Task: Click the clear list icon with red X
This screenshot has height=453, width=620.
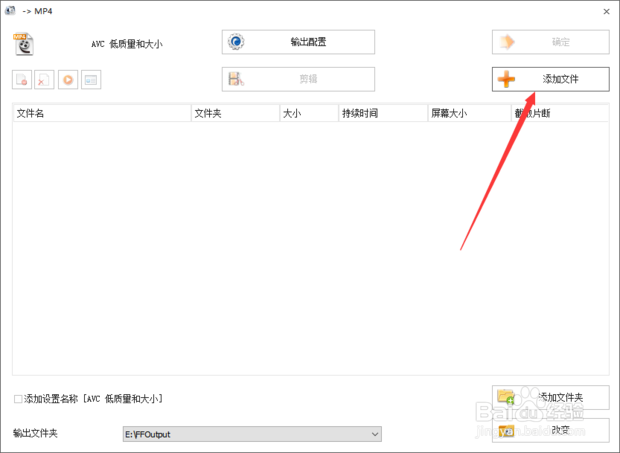Action: (x=44, y=80)
